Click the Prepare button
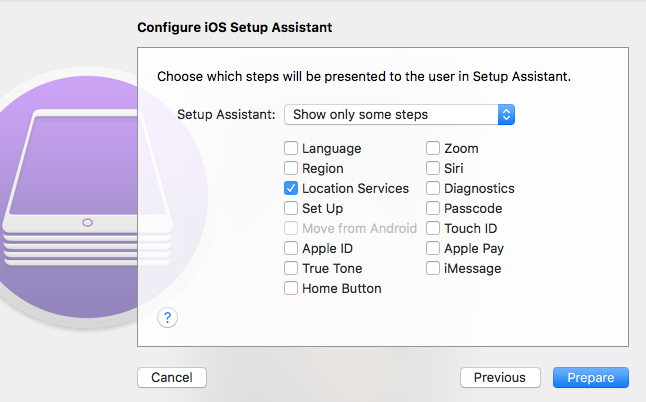Screen dimensions: 646x402 pos(591,378)
